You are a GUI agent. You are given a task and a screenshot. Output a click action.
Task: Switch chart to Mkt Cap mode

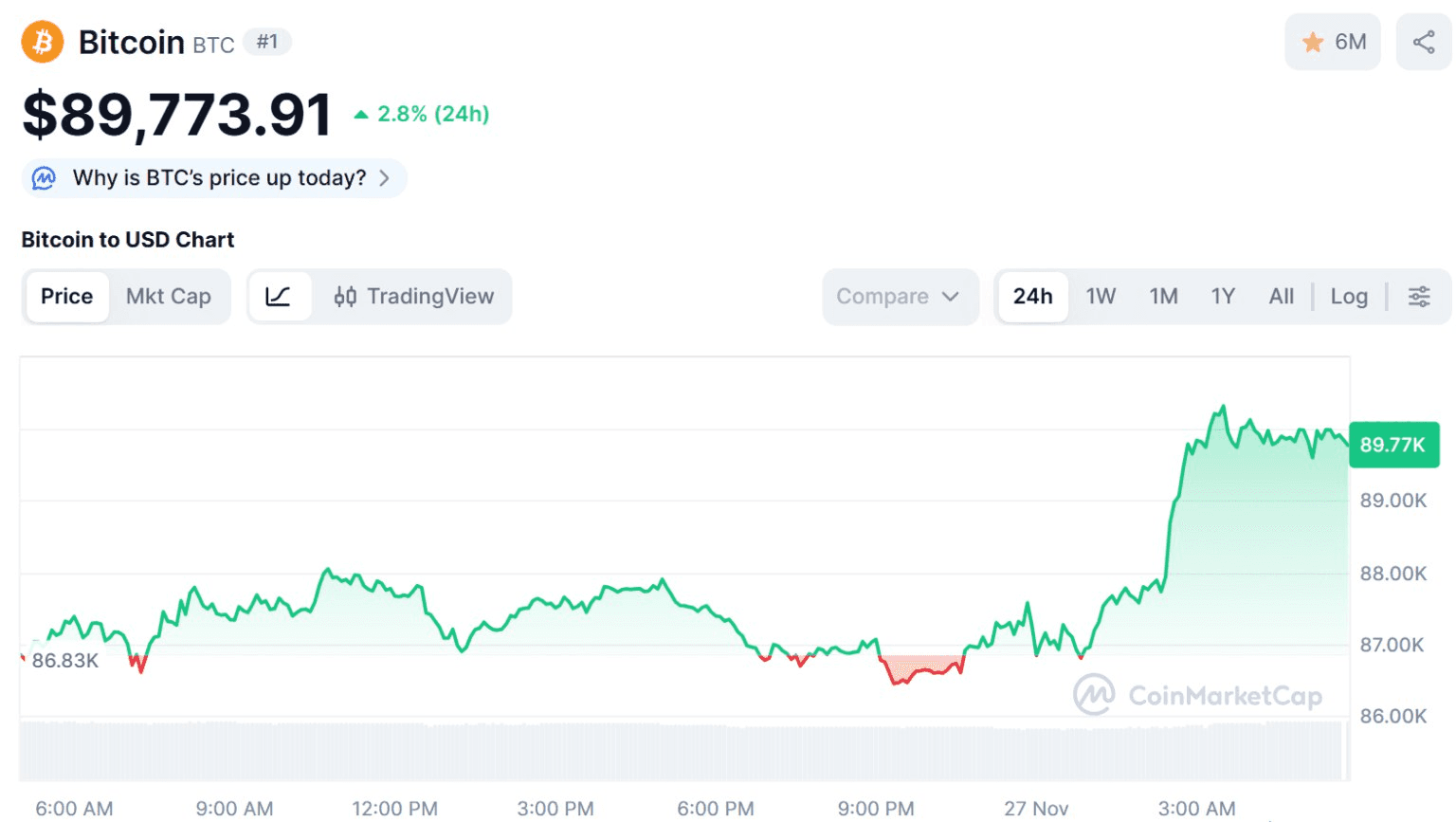pos(169,297)
